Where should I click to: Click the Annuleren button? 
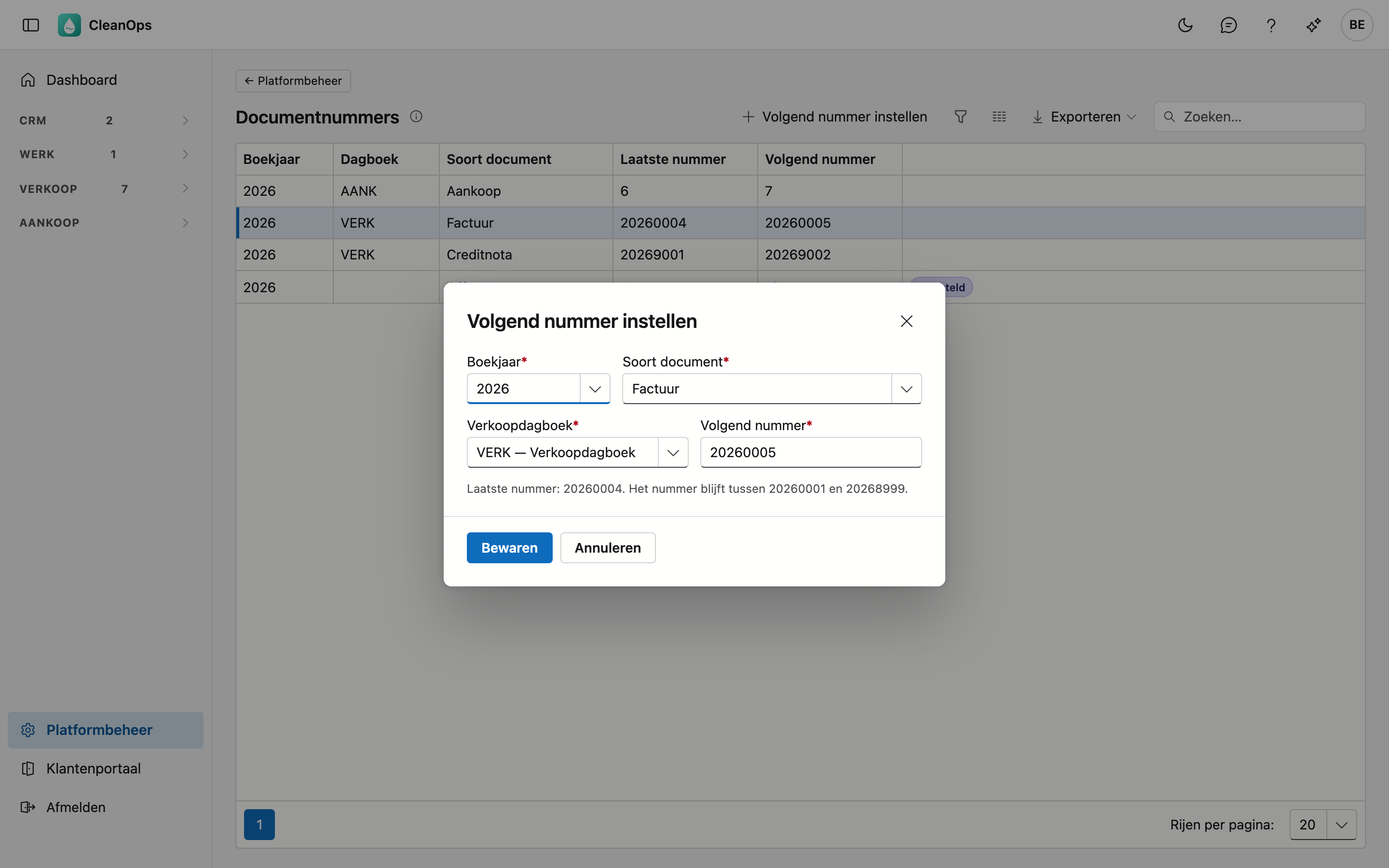[607, 548]
